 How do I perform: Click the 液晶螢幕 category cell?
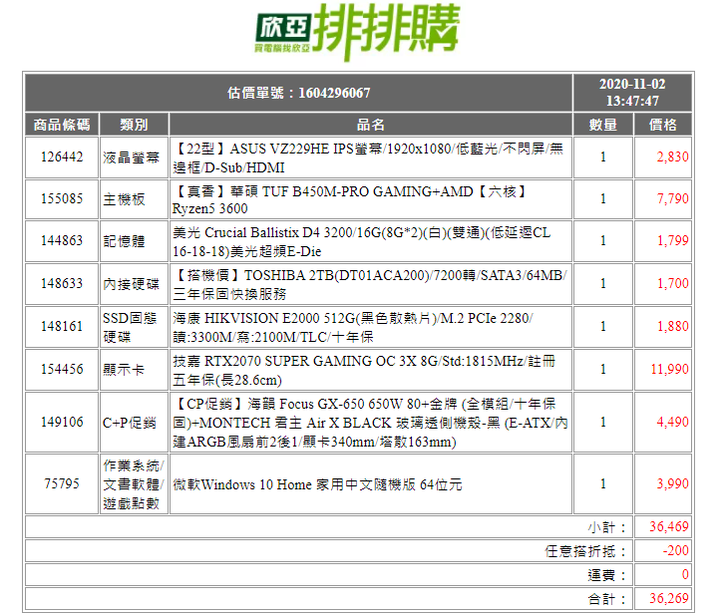coord(134,158)
